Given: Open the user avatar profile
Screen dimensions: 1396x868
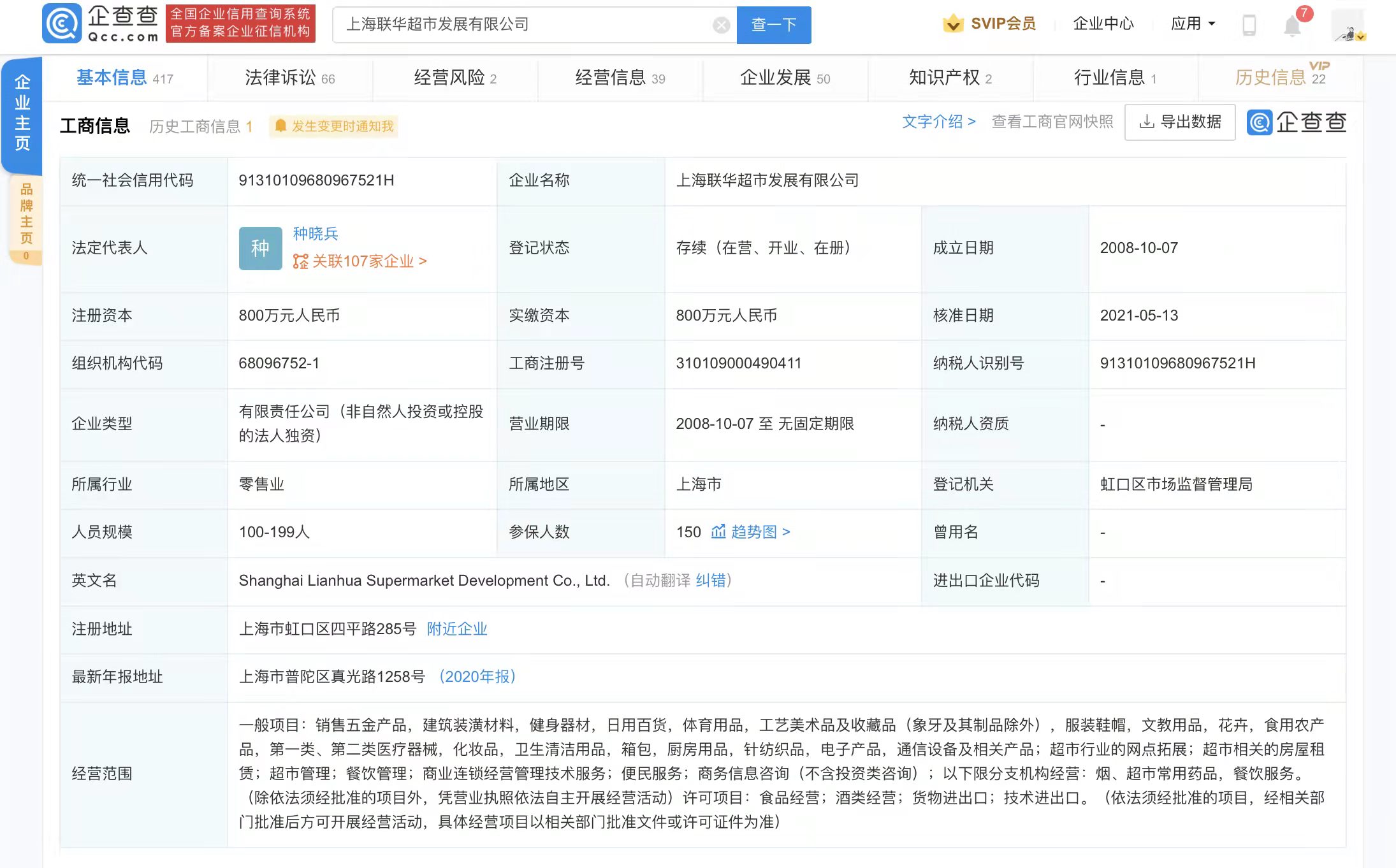Looking at the screenshot, I should (1348, 25).
